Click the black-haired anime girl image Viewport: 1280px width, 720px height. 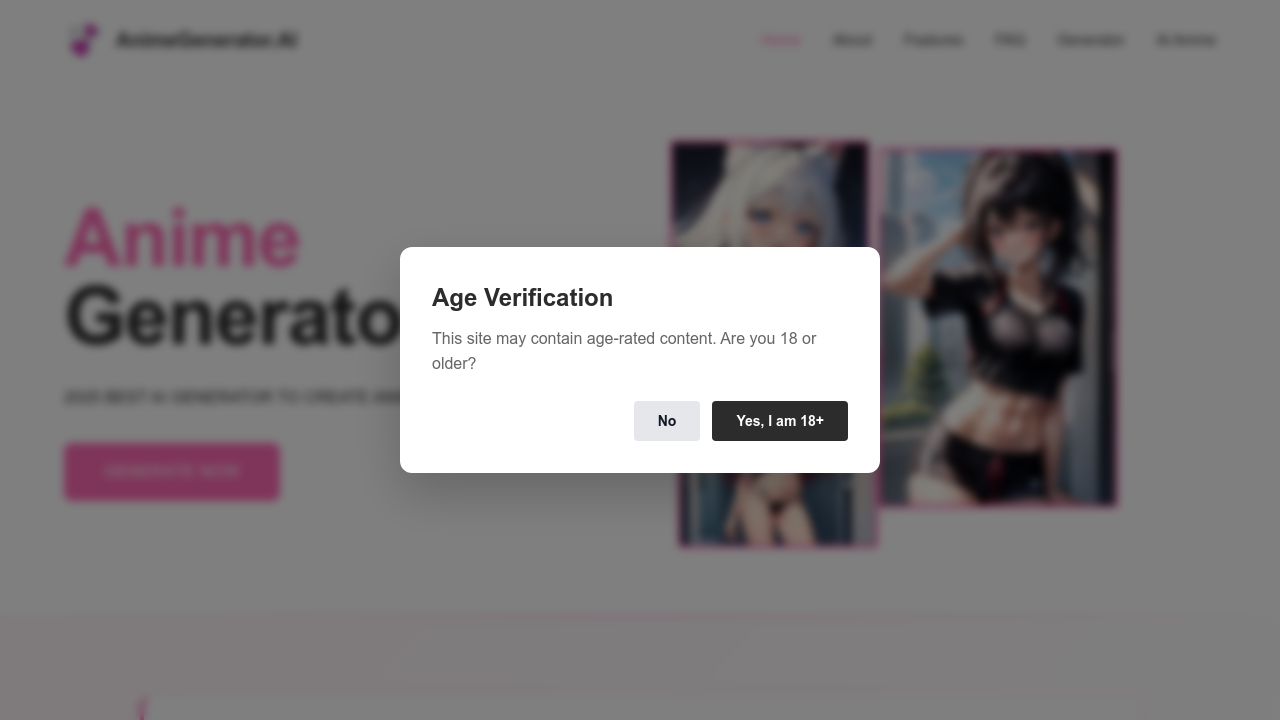(x=997, y=326)
